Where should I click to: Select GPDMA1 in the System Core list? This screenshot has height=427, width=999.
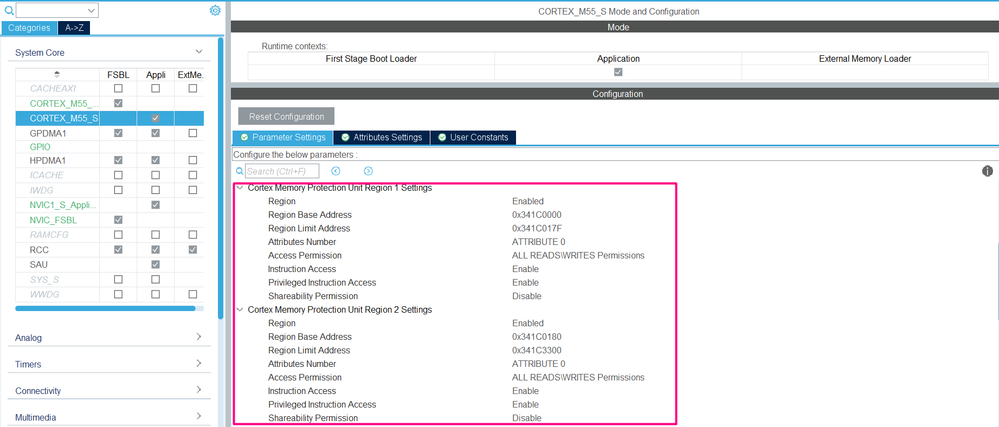(x=48, y=133)
